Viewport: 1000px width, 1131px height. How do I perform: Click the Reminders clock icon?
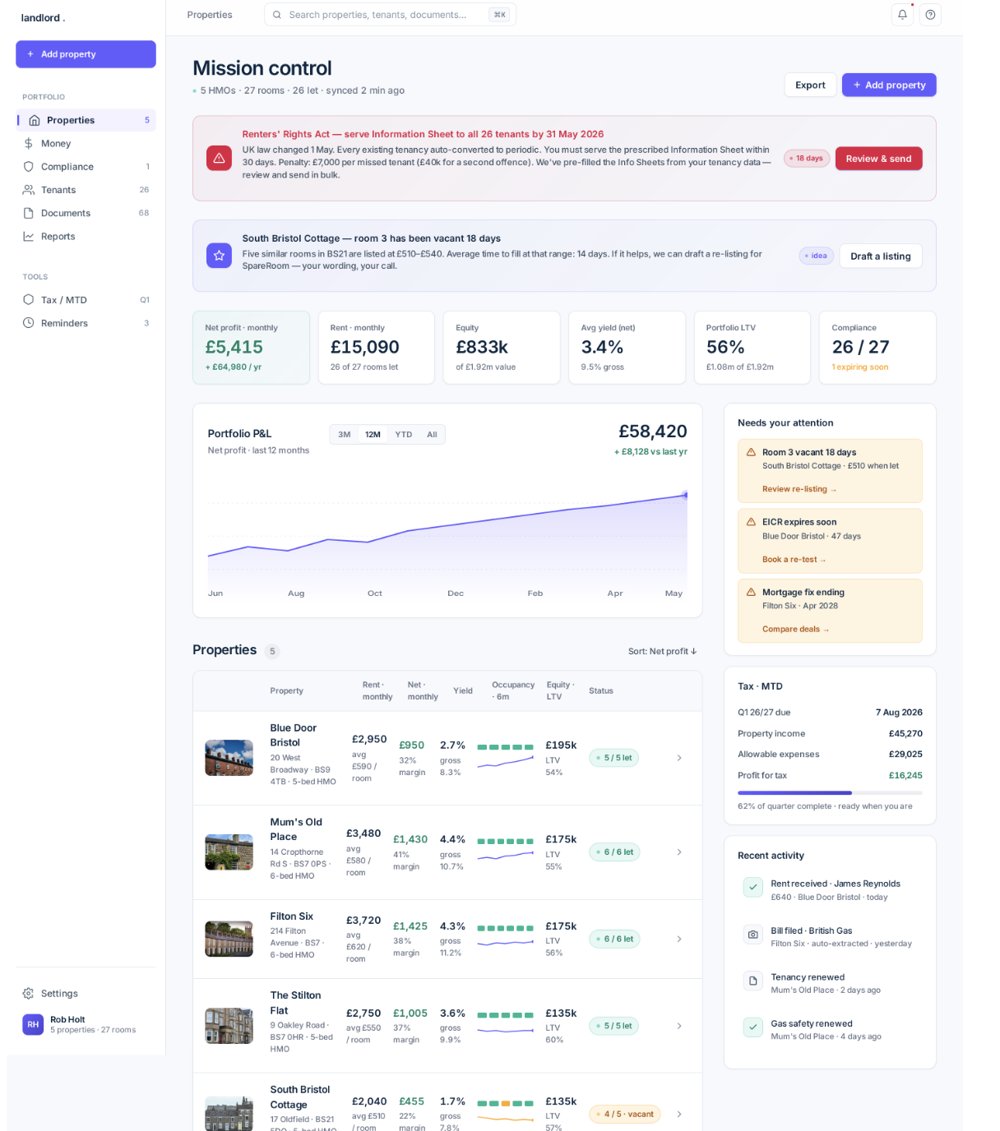[x=28, y=323]
